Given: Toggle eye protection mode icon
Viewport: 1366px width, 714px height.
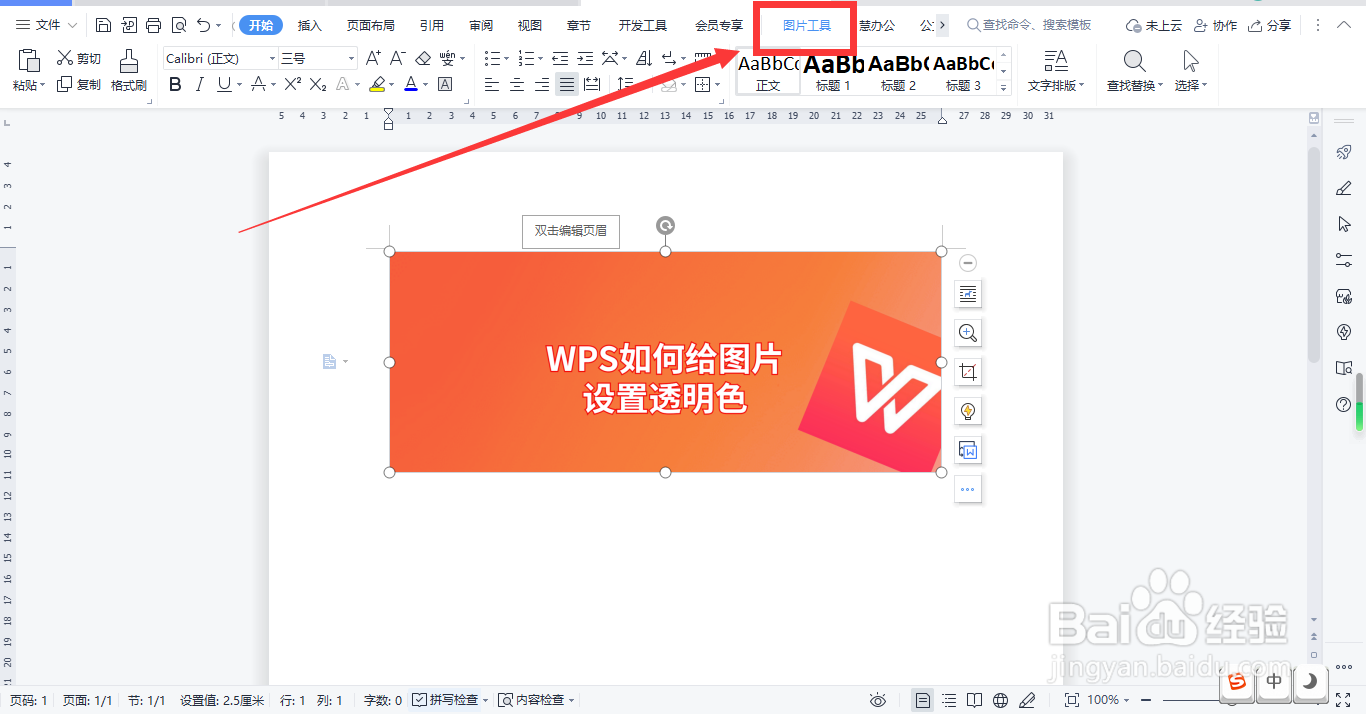Looking at the screenshot, I should pyautogui.click(x=878, y=700).
